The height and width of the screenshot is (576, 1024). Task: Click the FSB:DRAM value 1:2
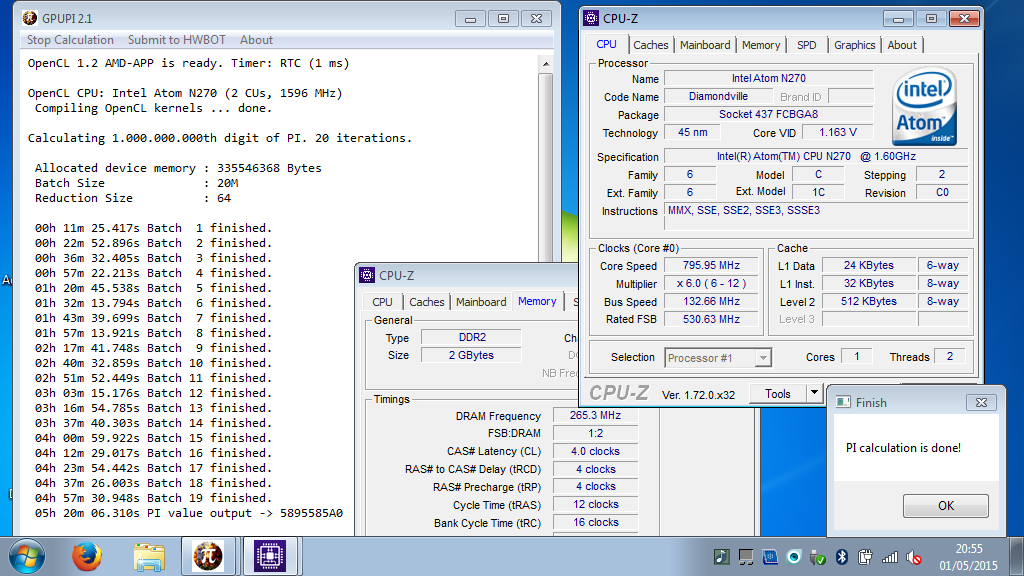coord(595,433)
